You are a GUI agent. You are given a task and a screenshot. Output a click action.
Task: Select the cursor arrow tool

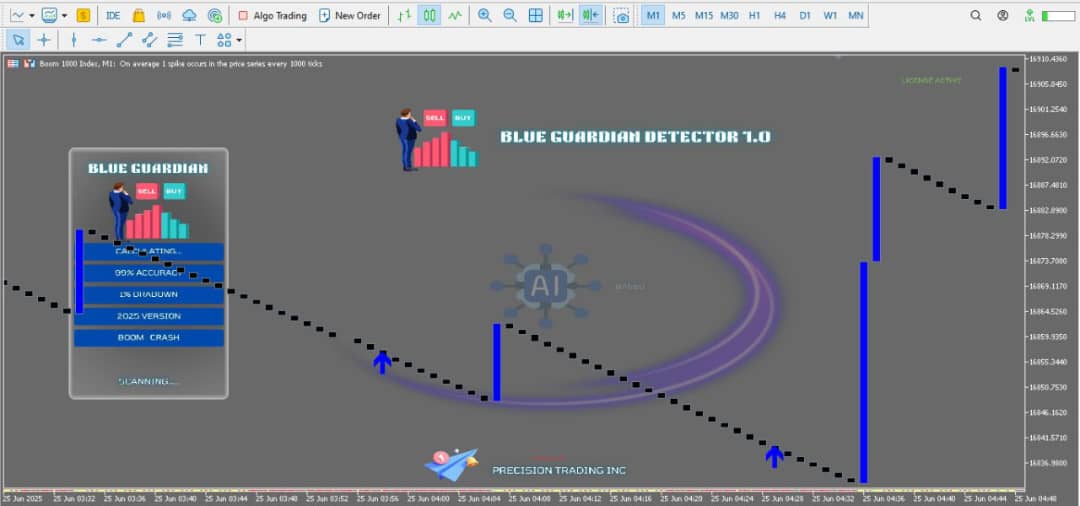tap(19, 40)
